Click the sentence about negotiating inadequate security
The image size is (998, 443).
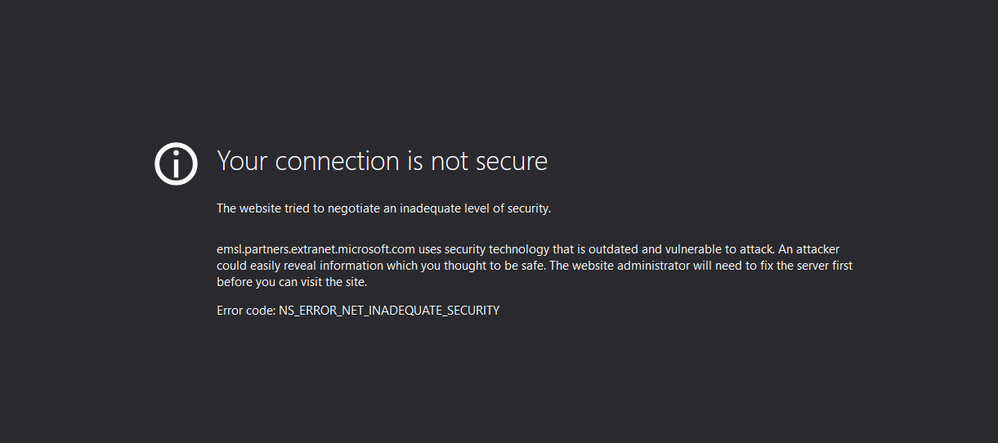[384, 209]
